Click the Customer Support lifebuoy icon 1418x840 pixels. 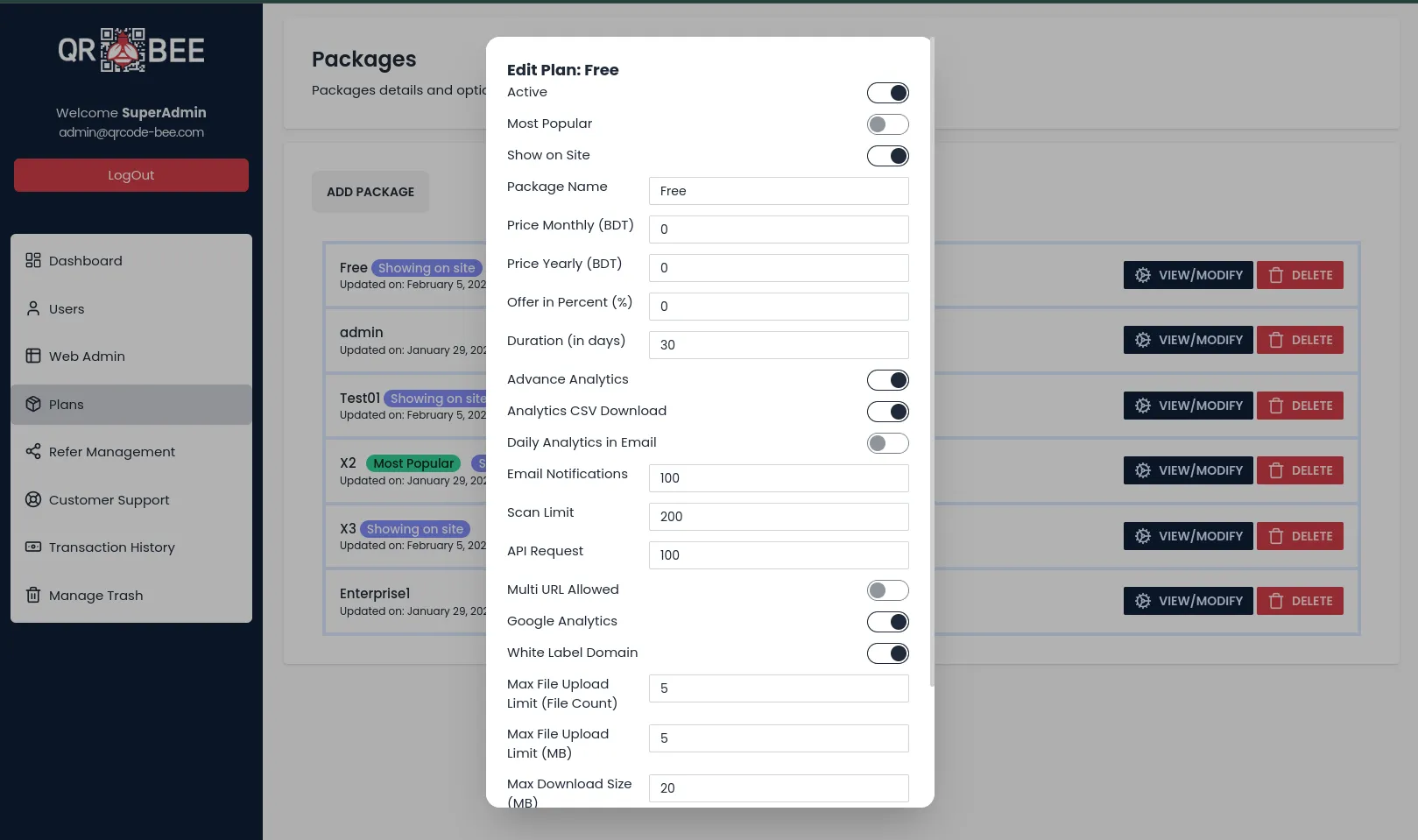click(33, 499)
